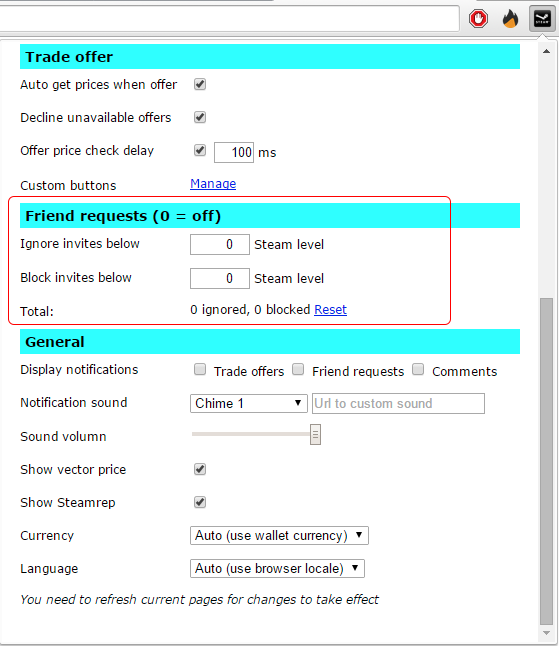Enable Trade offers notifications checkbox
Screen dimensions: 559x646
point(200,370)
